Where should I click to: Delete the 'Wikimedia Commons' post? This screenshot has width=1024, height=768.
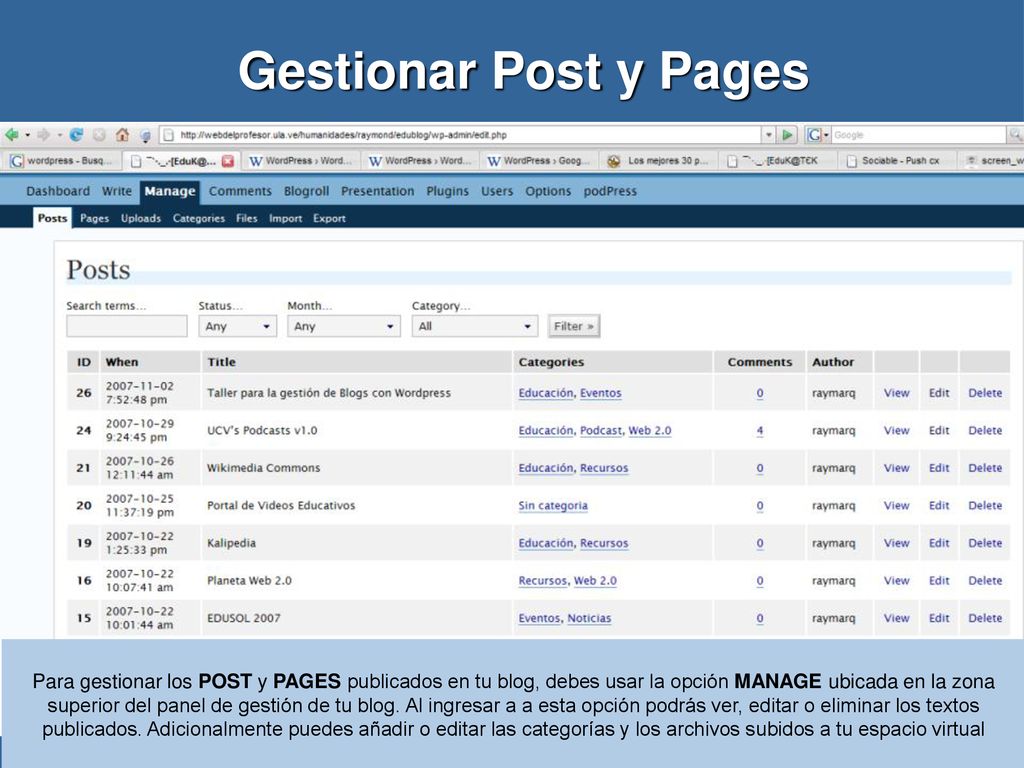(985, 468)
